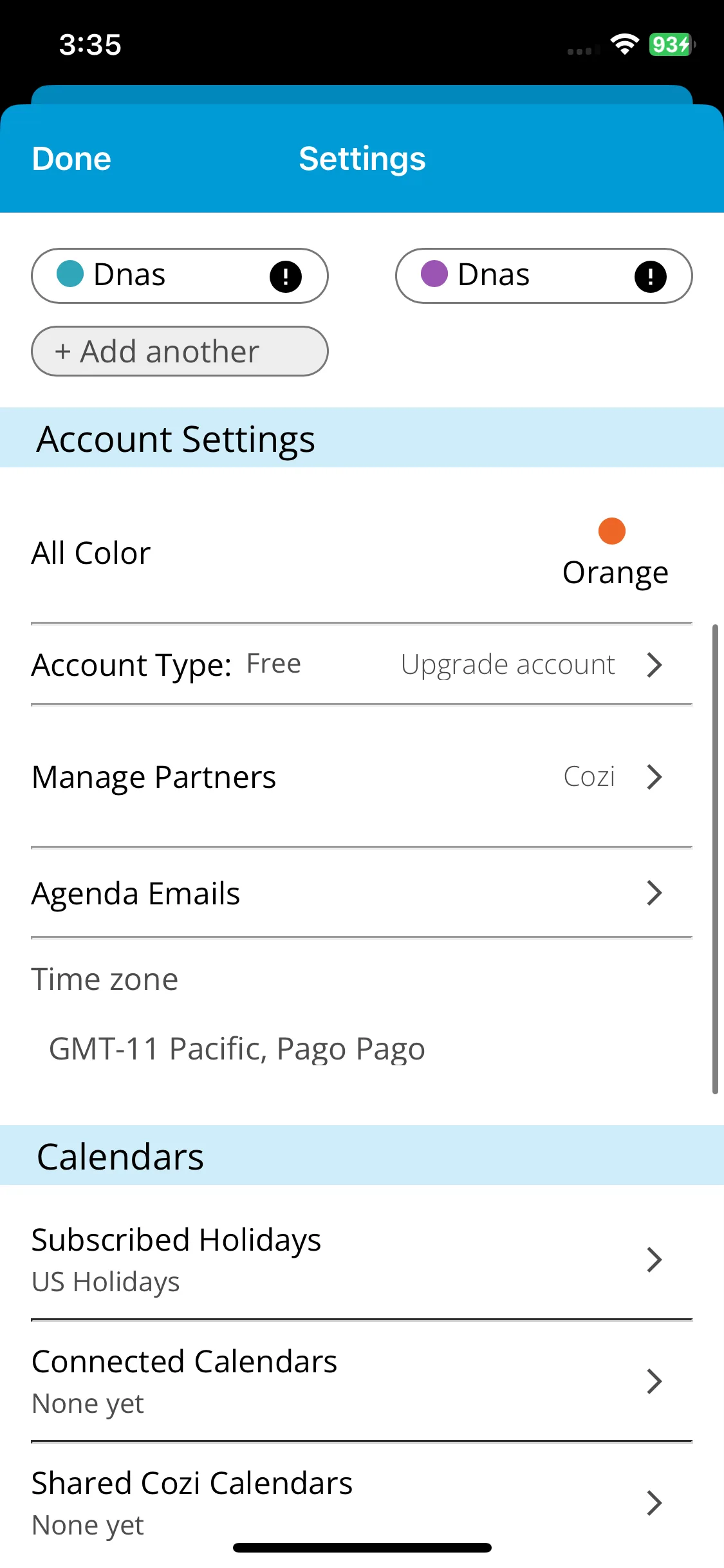This screenshot has width=724, height=1568.
Task: Open Subscribed Holidays chevron arrow
Action: (x=654, y=1260)
